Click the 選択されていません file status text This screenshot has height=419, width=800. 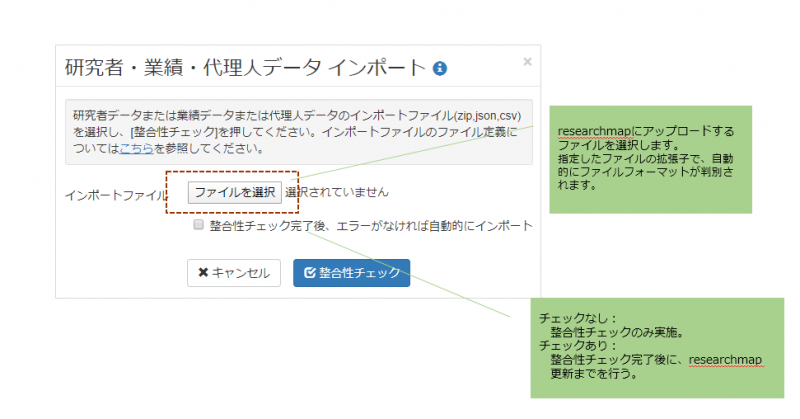click(x=337, y=192)
